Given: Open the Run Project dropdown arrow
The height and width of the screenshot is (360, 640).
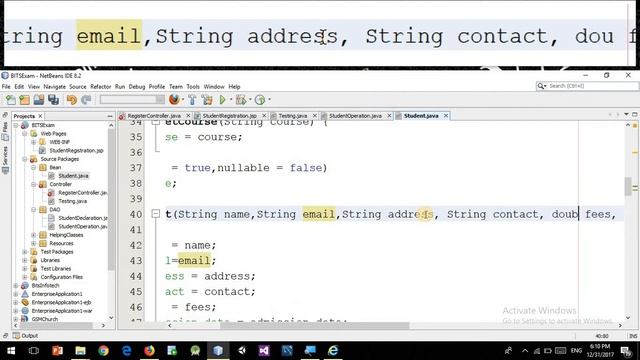Looking at the screenshot, I should 231,100.
